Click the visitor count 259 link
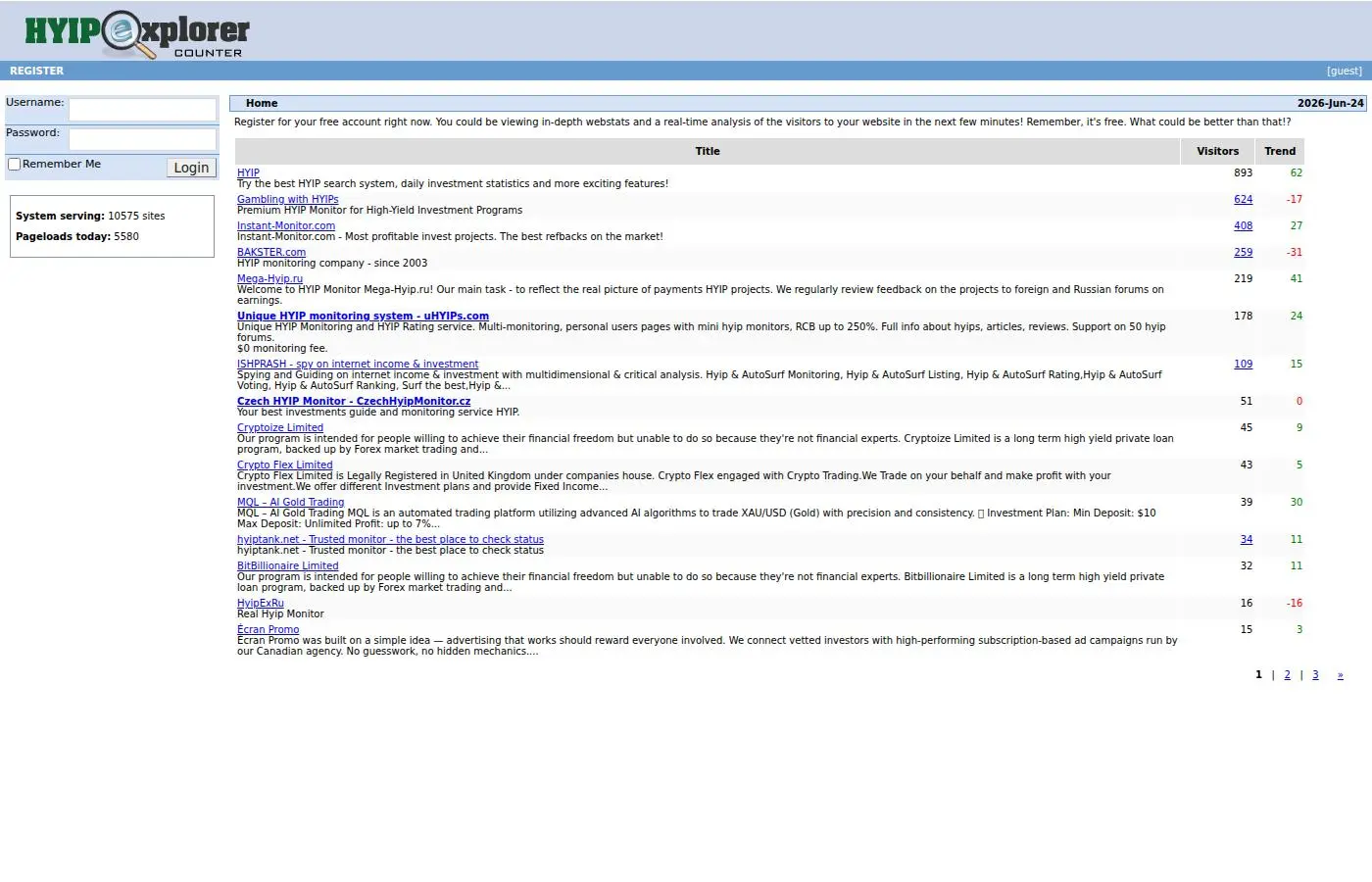Viewport: 1372px width, 882px height. [1243, 252]
